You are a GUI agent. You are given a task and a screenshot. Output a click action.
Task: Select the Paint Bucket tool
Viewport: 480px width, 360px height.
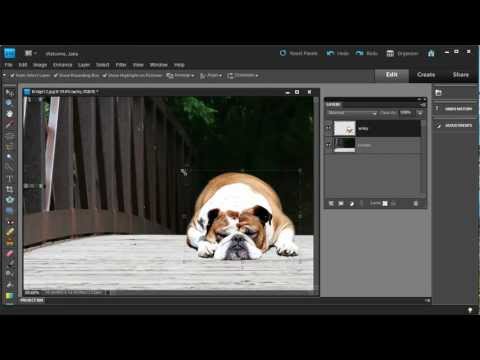(x=10, y=285)
